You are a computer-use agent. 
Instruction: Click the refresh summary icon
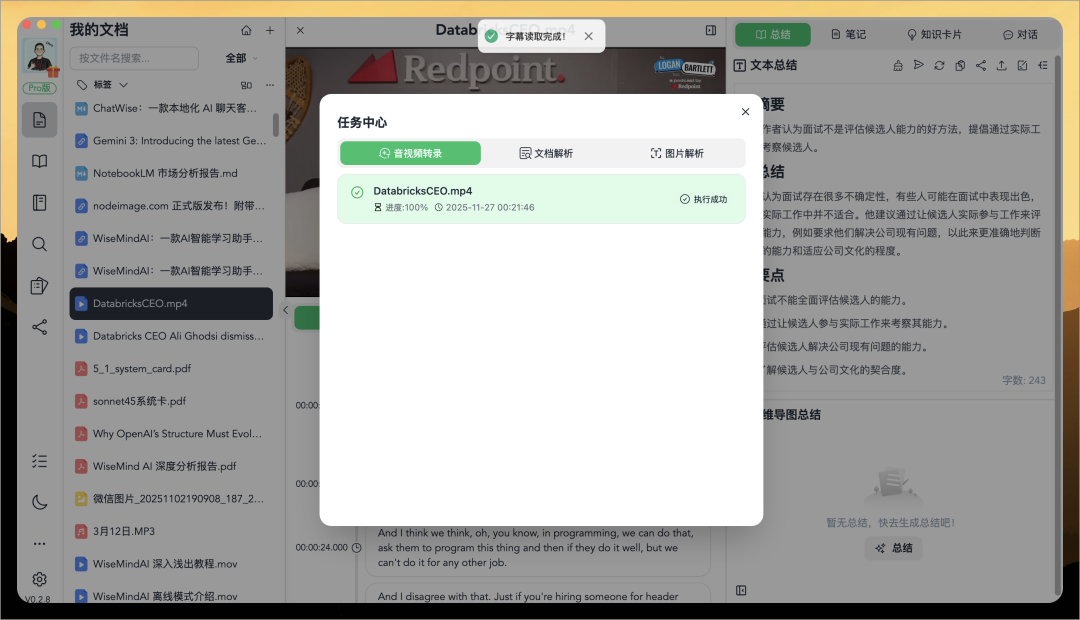pyautogui.click(x=939, y=65)
